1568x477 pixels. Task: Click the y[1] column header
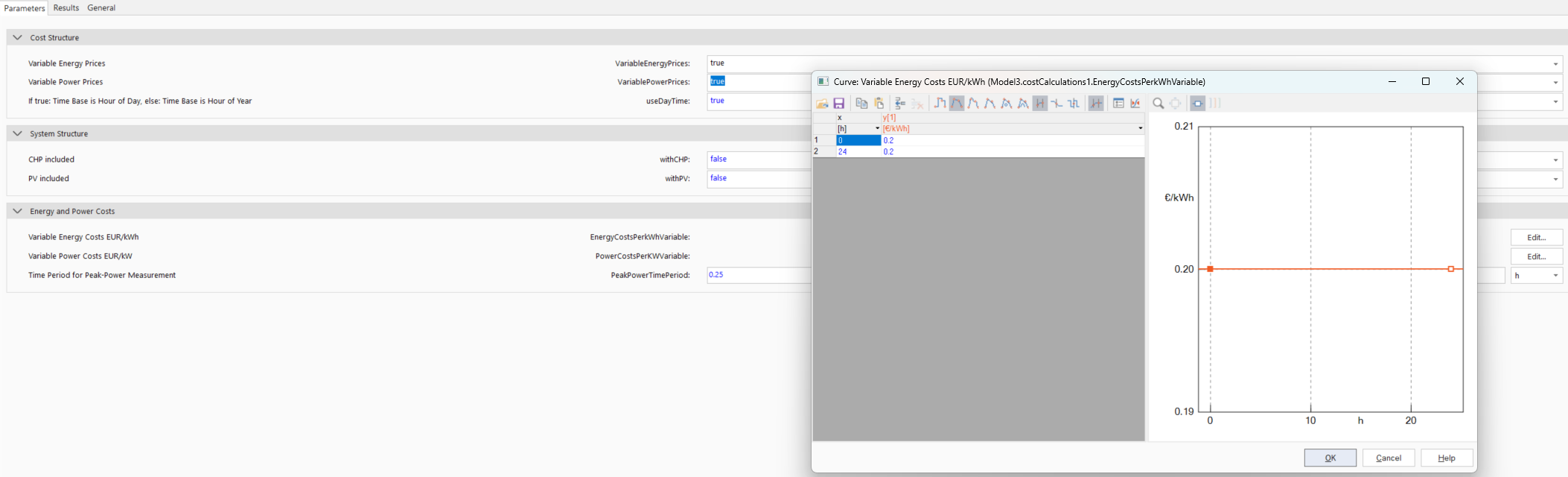pos(1013,118)
